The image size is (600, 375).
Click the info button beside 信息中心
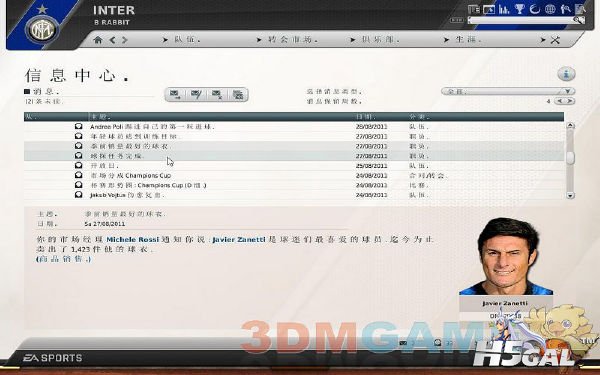coord(566,74)
